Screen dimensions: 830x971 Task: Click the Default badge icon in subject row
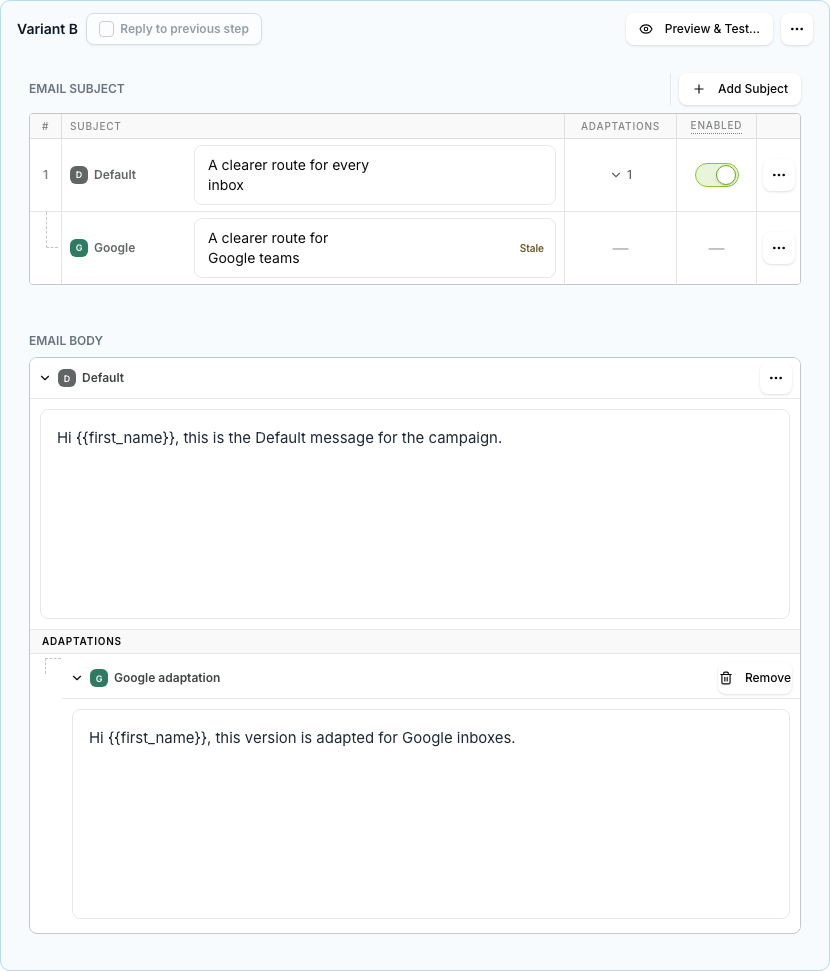coord(79,175)
